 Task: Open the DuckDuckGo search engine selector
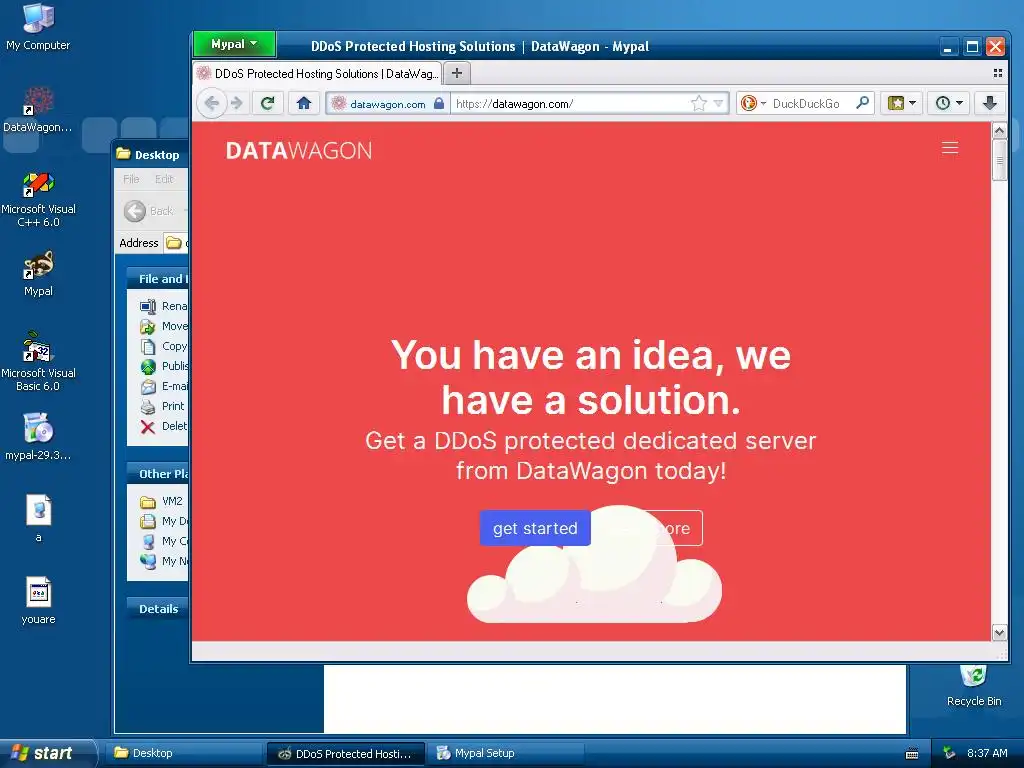pos(753,103)
